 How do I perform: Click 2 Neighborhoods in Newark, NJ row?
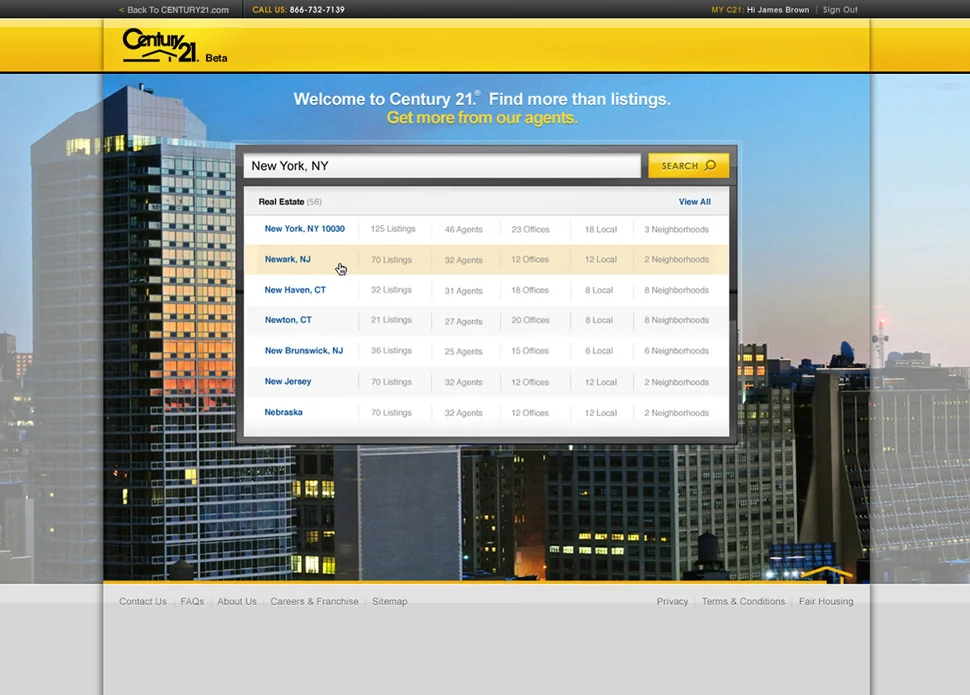(676, 260)
